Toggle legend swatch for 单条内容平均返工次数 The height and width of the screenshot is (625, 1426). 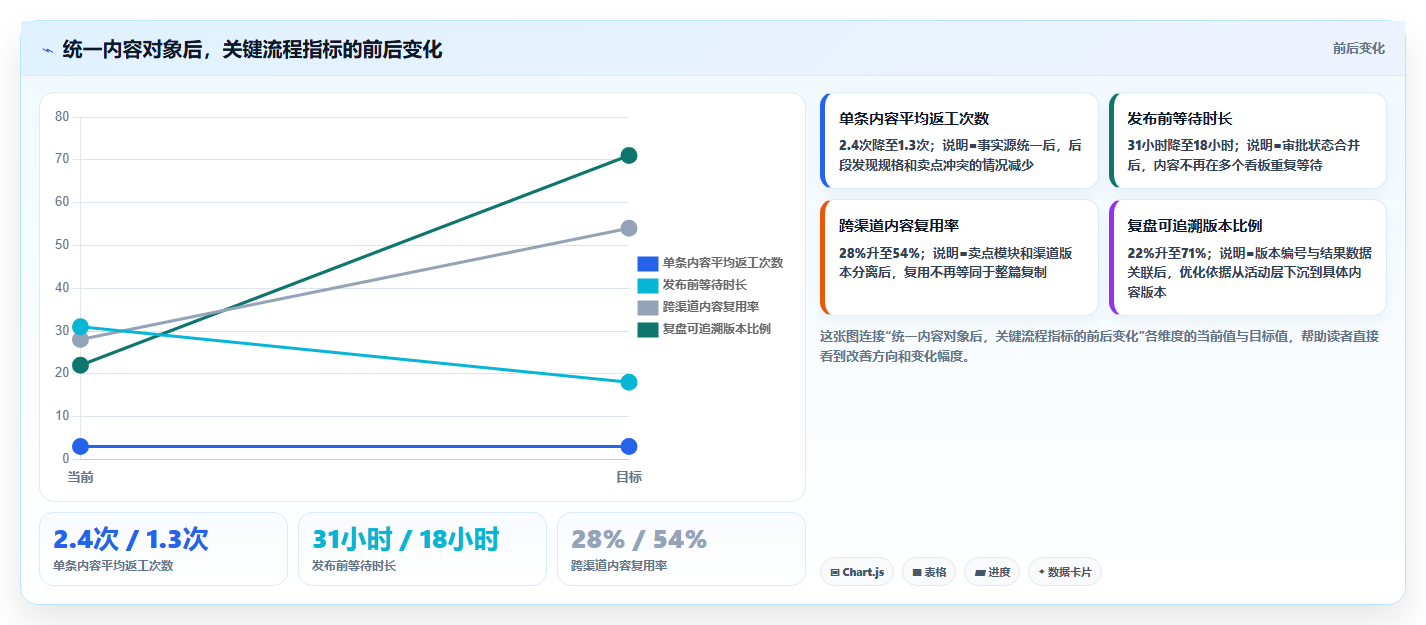coord(647,263)
